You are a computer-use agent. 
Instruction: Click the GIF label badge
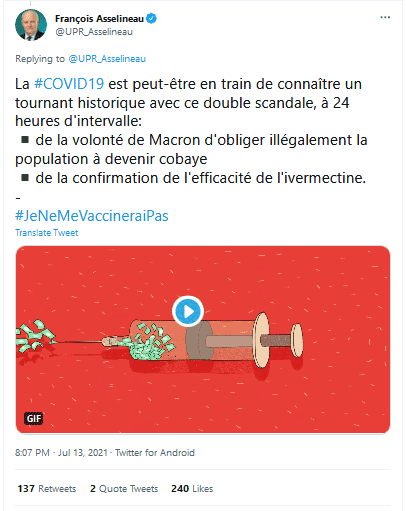(x=34, y=418)
